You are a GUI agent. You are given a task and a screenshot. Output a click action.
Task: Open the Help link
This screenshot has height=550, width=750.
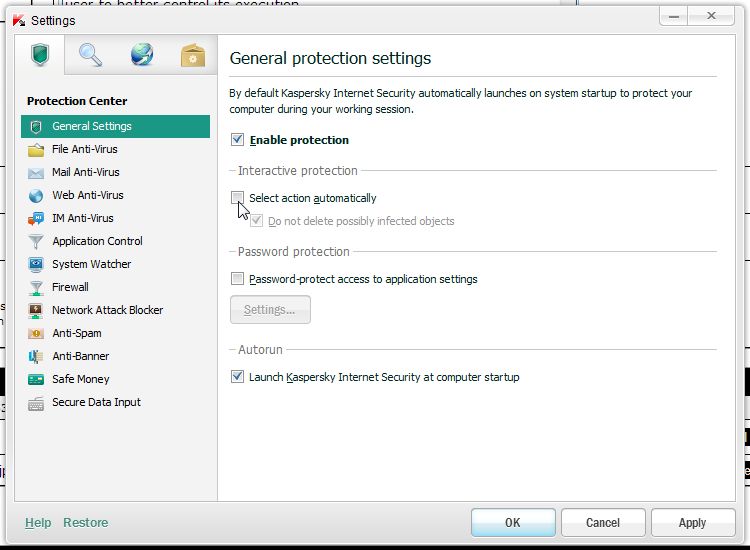(38, 523)
